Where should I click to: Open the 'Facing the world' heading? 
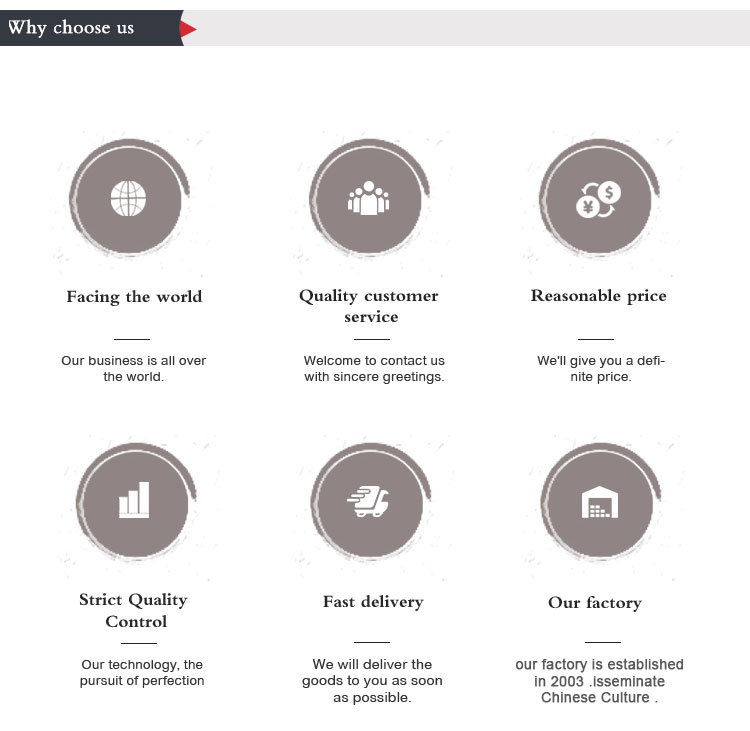pos(134,297)
